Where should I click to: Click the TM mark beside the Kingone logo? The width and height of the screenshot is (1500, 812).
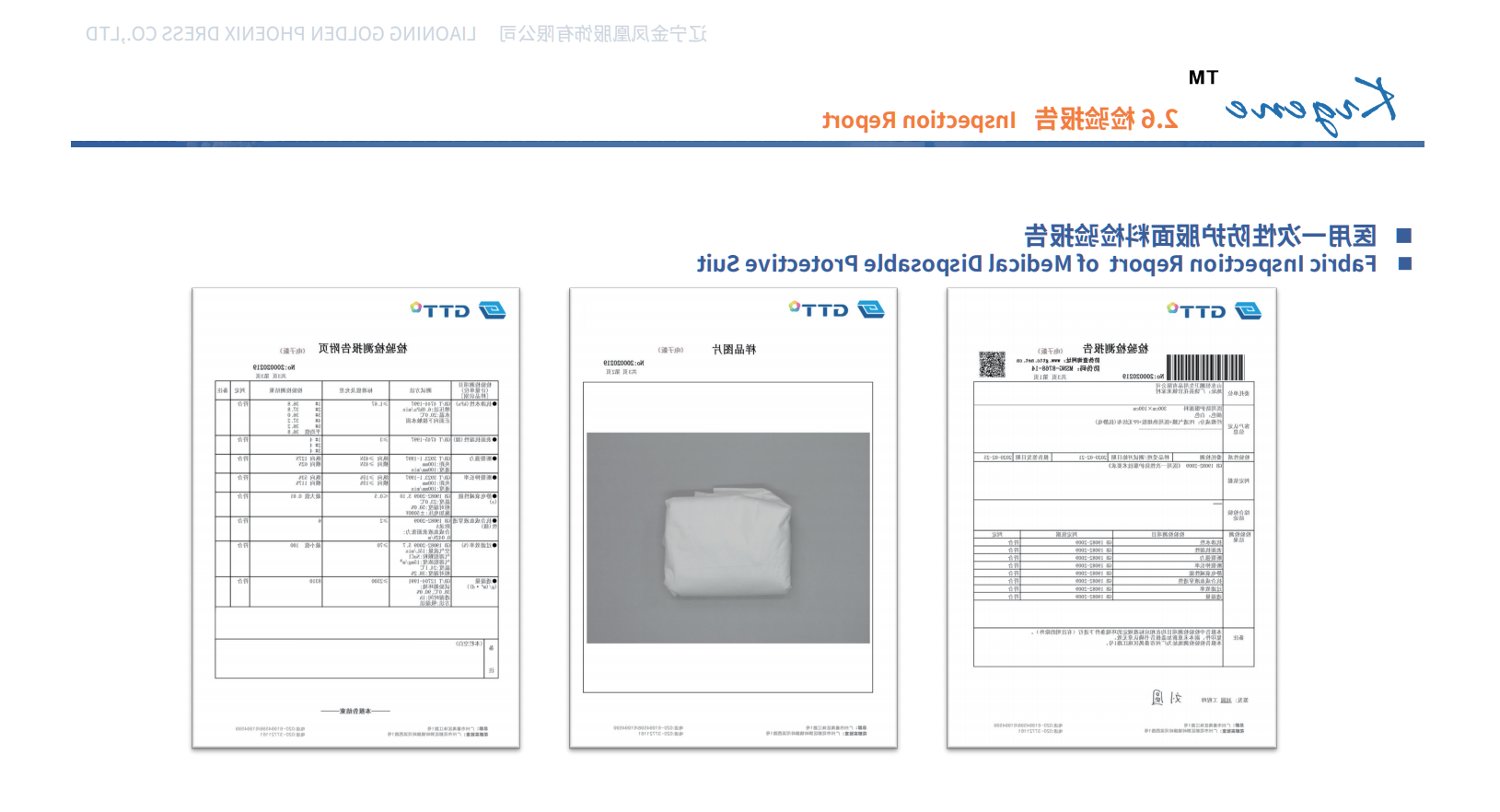click(x=1203, y=78)
